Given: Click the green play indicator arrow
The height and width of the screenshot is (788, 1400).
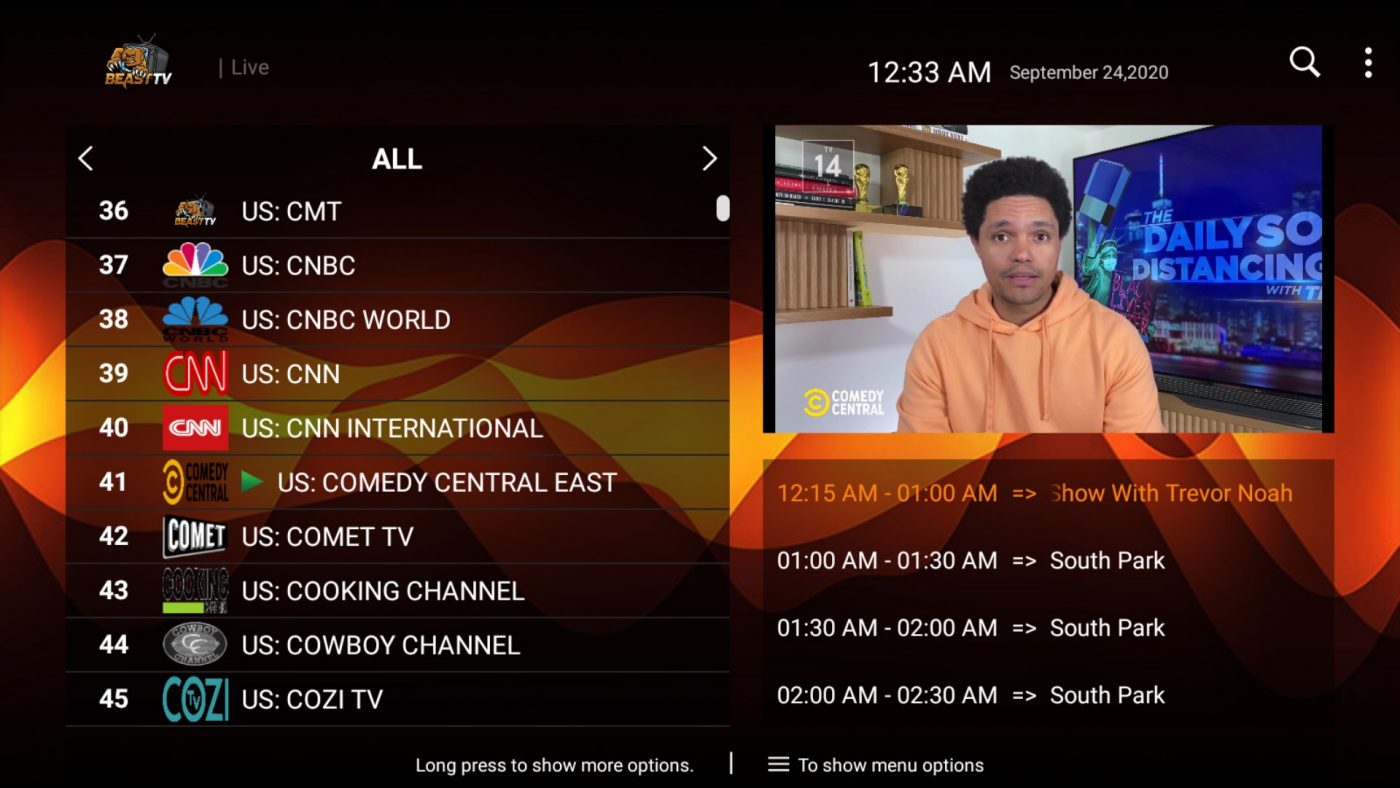Looking at the screenshot, I should click(x=252, y=482).
